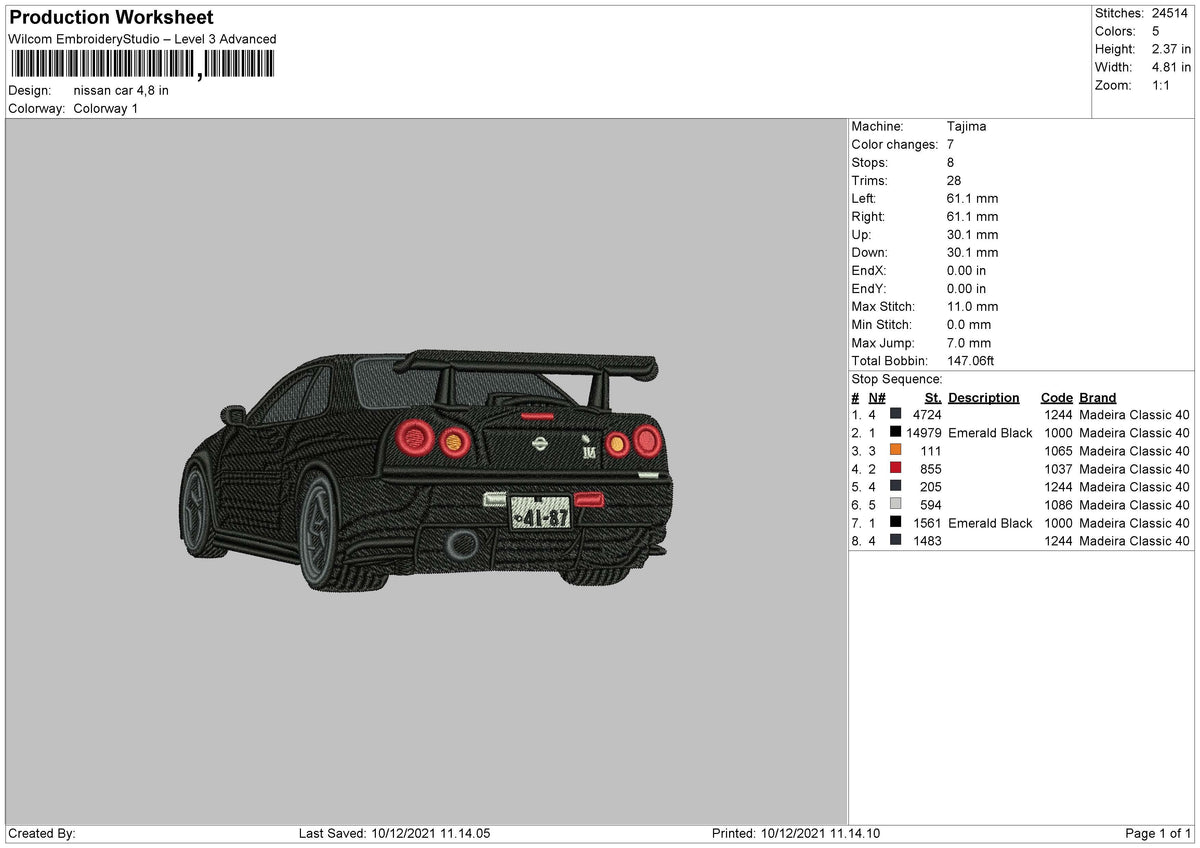Click the Emerald Black chip in stop 7
1200x848 pixels.
[x=897, y=523]
